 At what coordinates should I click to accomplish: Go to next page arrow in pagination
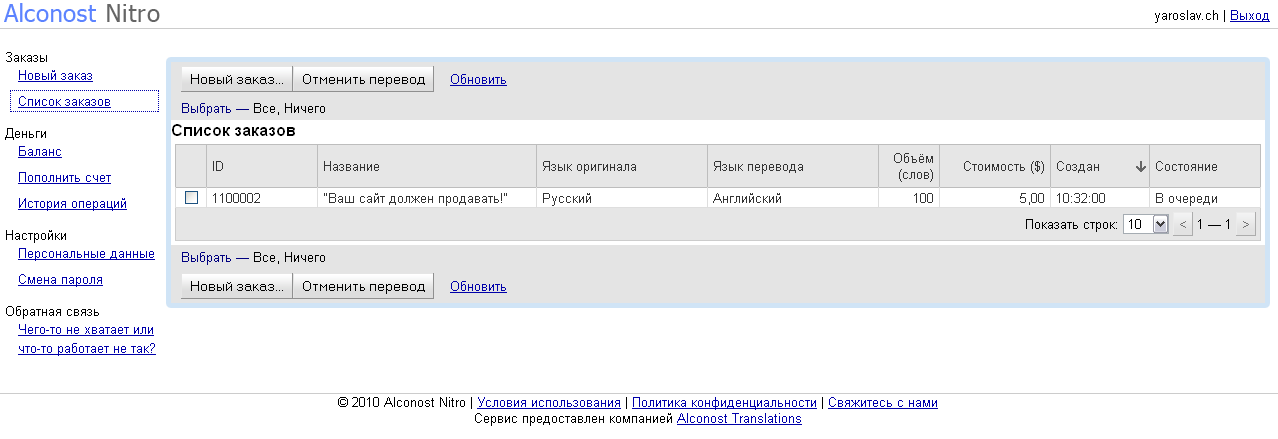1245,225
